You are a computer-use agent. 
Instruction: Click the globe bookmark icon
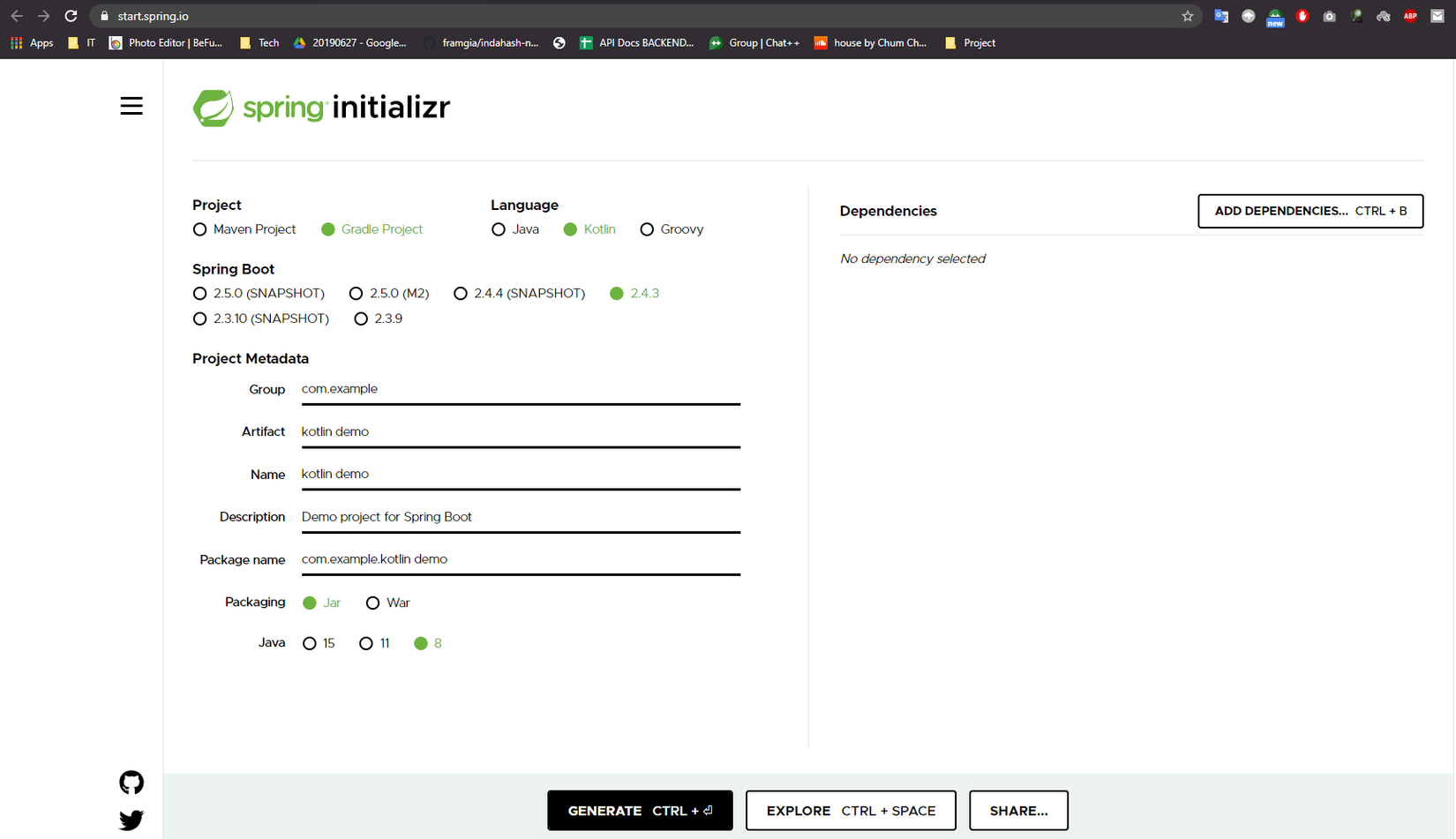tap(559, 42)
